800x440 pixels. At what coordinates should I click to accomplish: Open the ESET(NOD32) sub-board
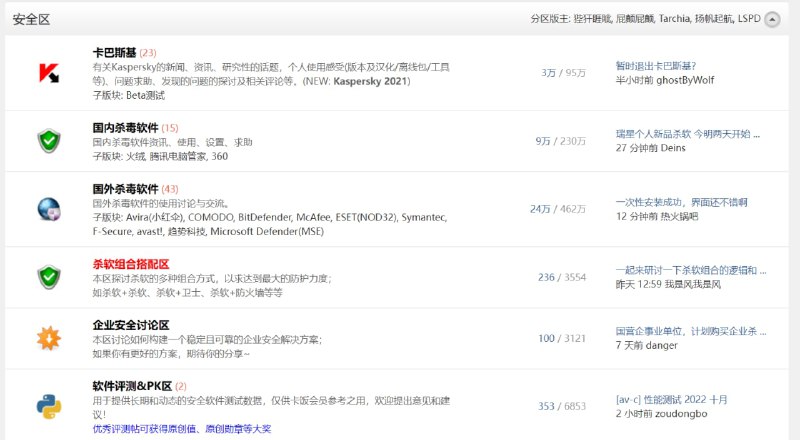click(366, 217)
